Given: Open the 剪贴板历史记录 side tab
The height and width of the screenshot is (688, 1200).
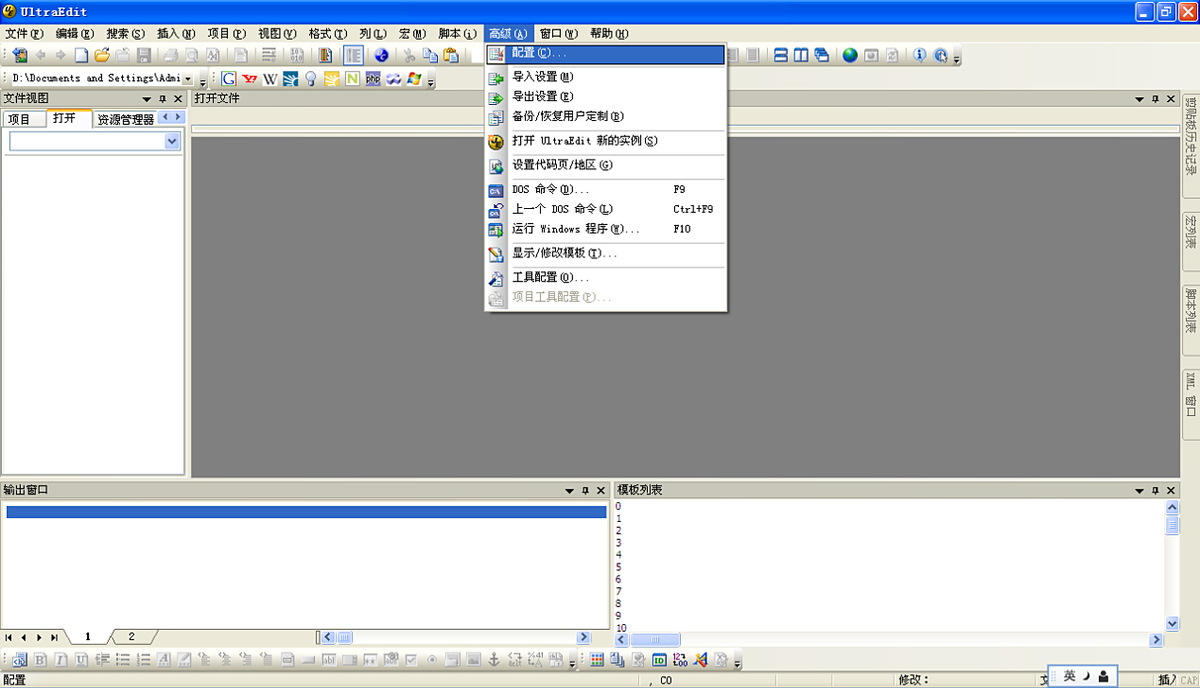Looking at the screenshot, I should tap(1190, 148).
